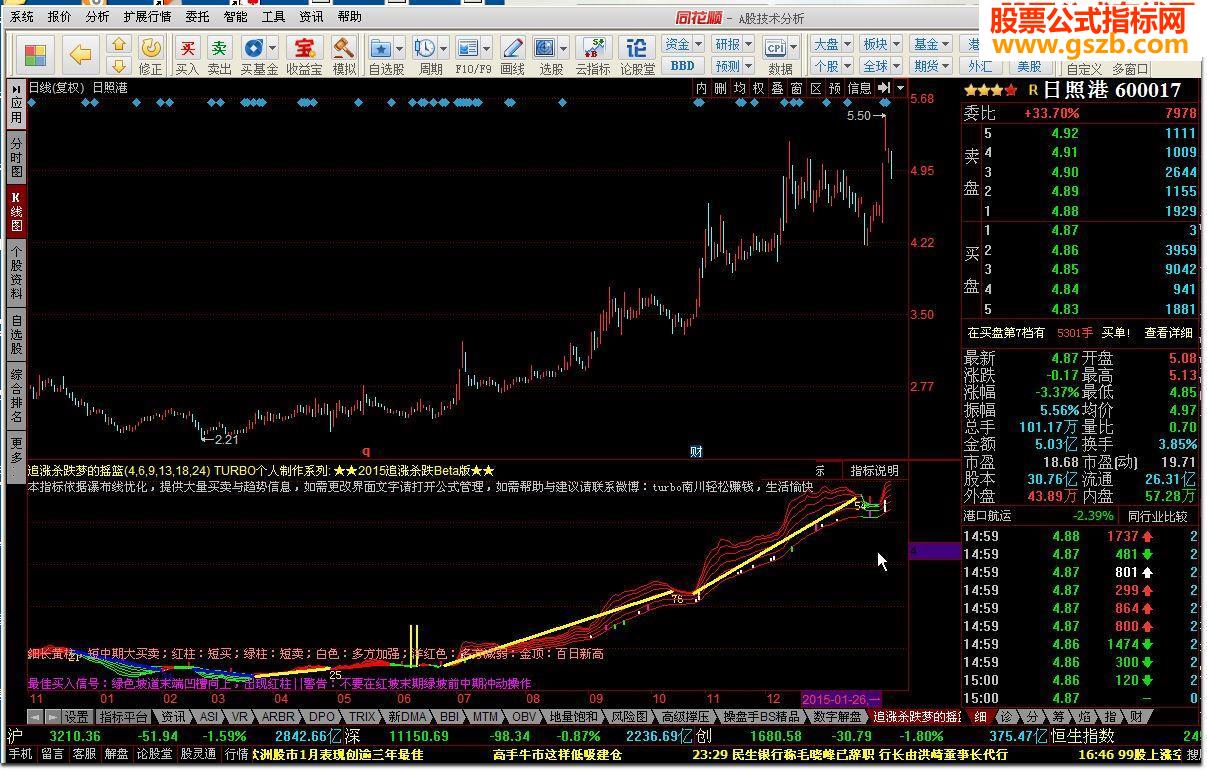The image size is (1207, 770).
Task: Click the 指标平台 button
Action: point(124,717)
